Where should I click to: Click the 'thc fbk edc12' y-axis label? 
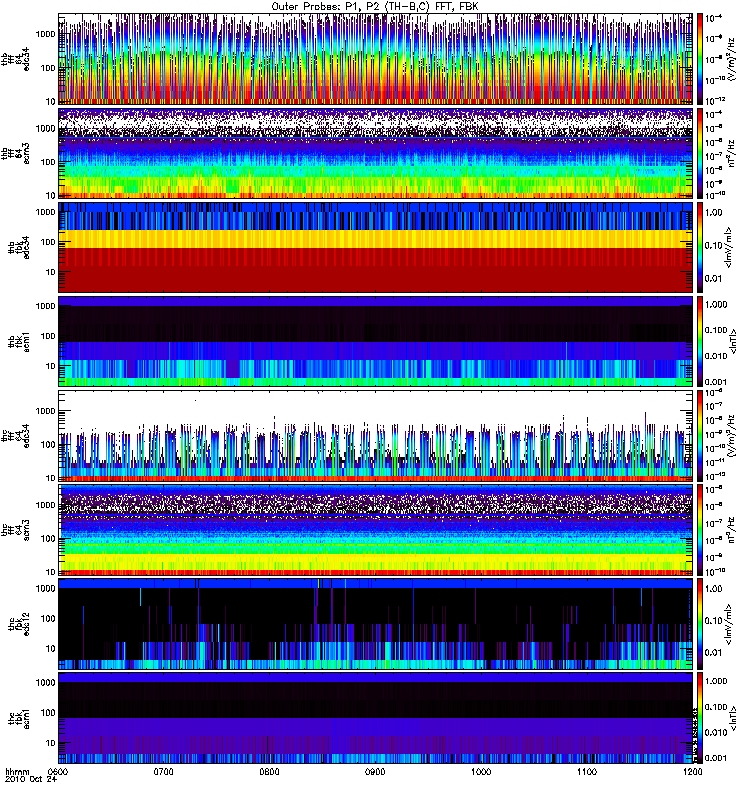coord(19,624)
